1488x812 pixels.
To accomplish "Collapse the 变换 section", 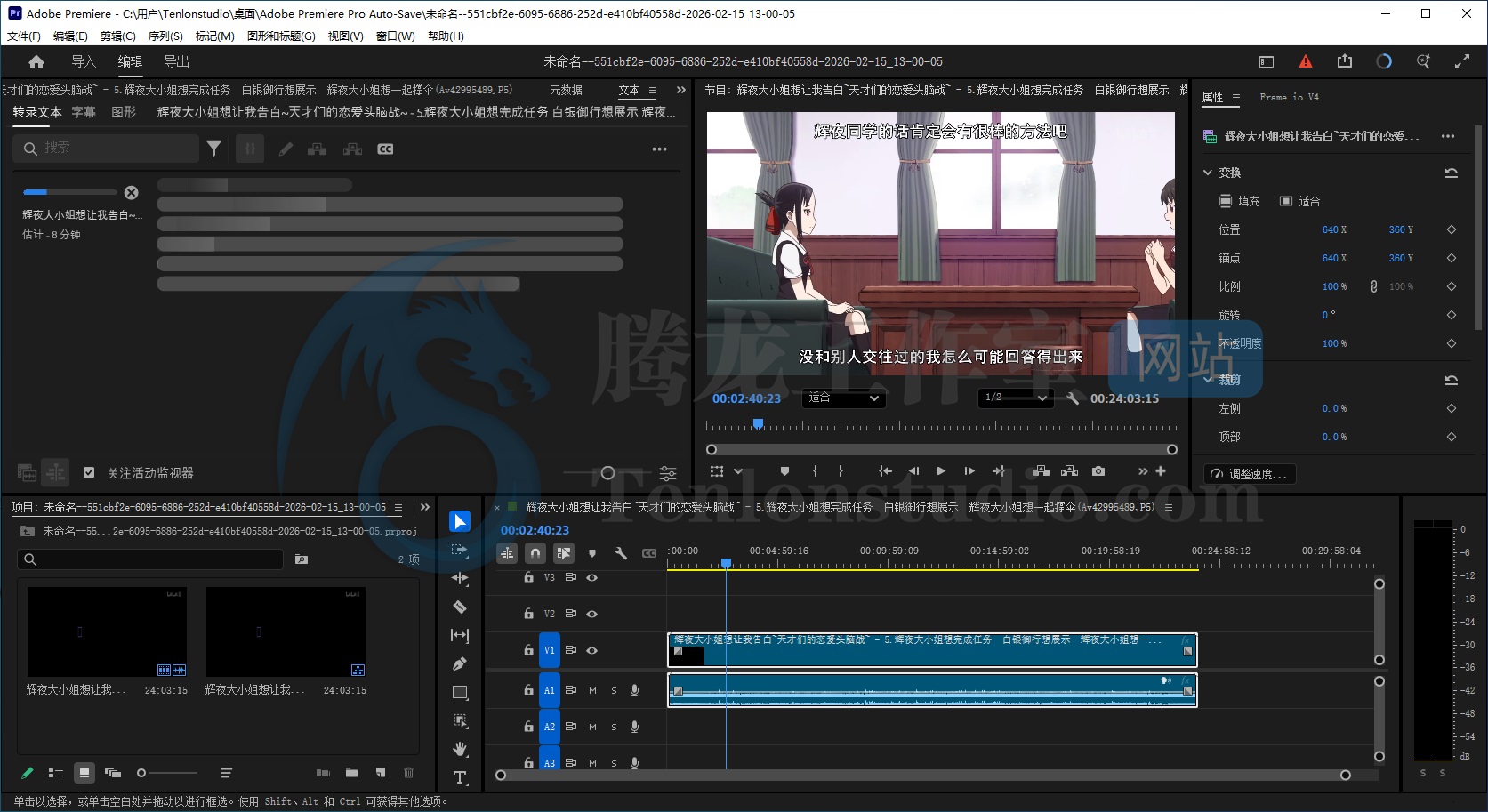I will (1208, 173).
